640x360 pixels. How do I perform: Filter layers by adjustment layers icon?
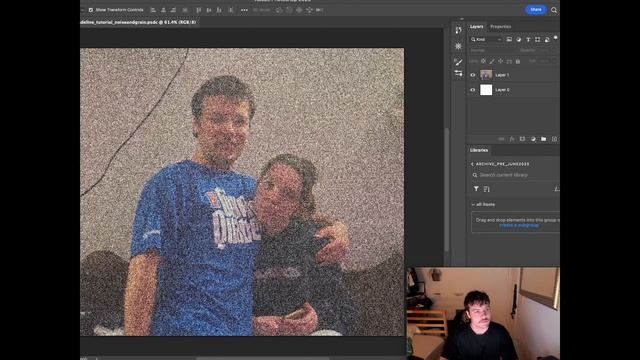(x=518, y=39)
